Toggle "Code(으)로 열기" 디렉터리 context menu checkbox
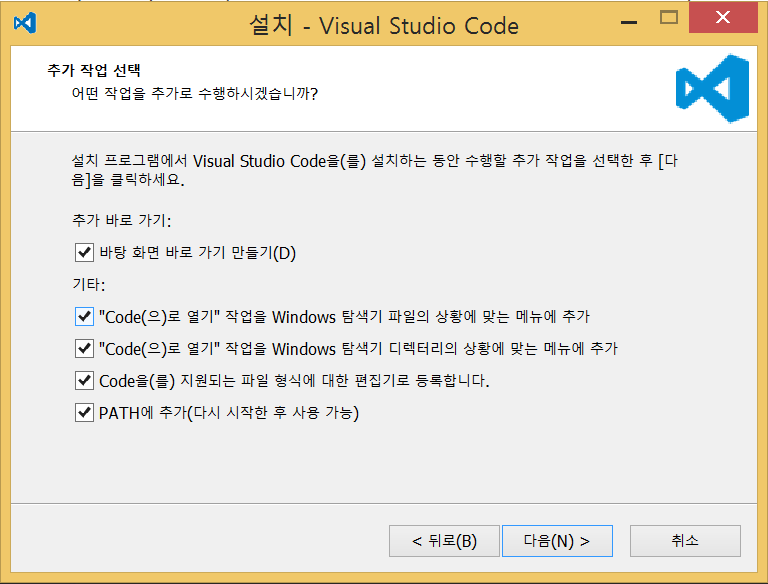Image resolution: width=768 pixels, height=584 pixels. coord(84,348)
